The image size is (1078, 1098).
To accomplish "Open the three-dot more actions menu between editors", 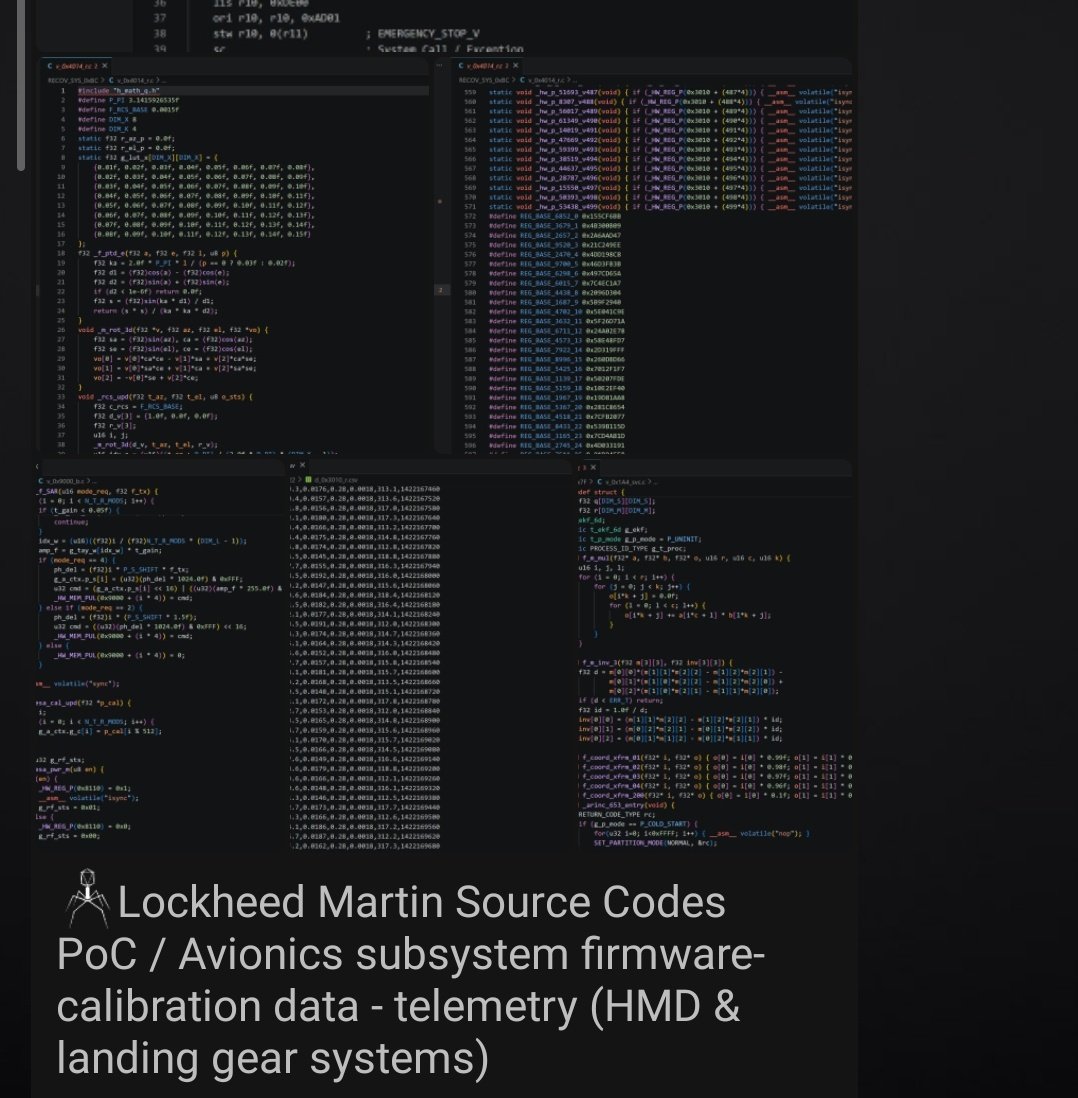I will (439, 66).
